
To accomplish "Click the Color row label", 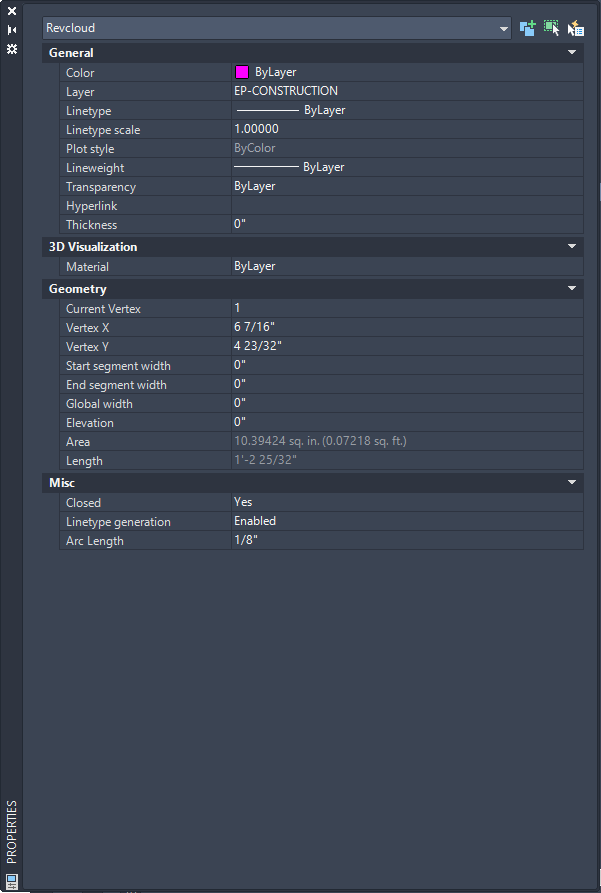I will click(x=80, y=73).
